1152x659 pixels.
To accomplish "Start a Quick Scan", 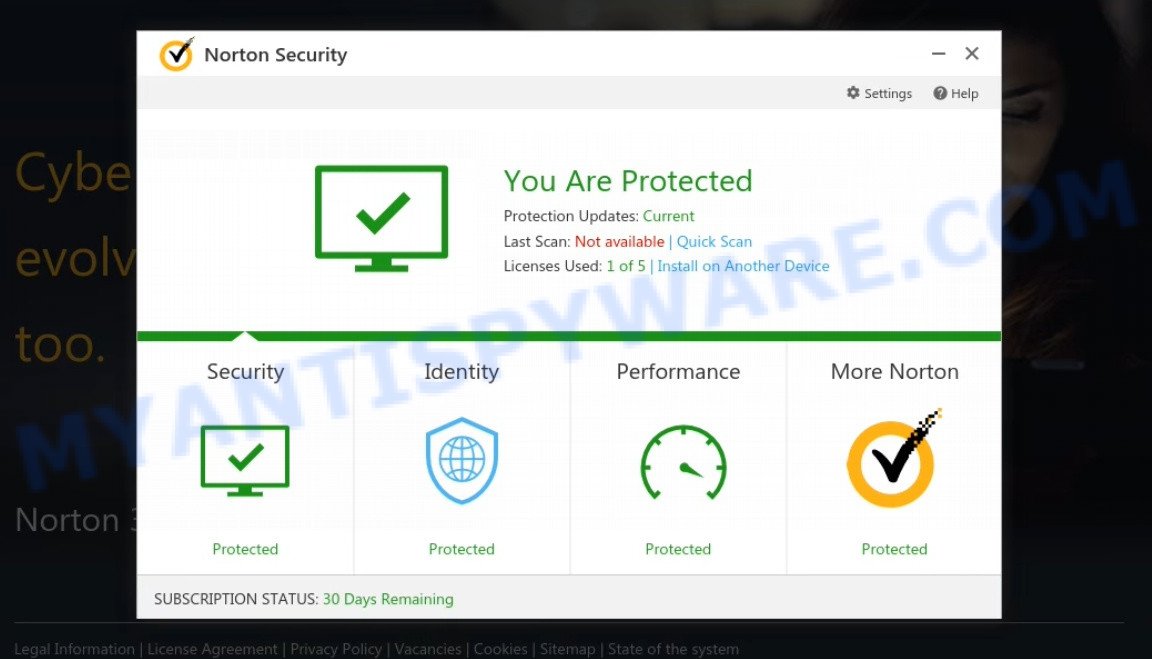I will 714,241.
